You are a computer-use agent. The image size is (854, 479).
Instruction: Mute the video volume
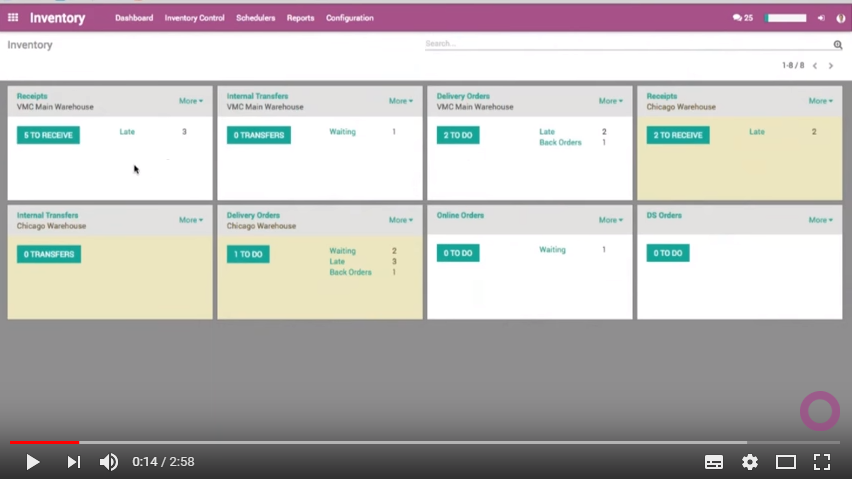coord(109,462)
